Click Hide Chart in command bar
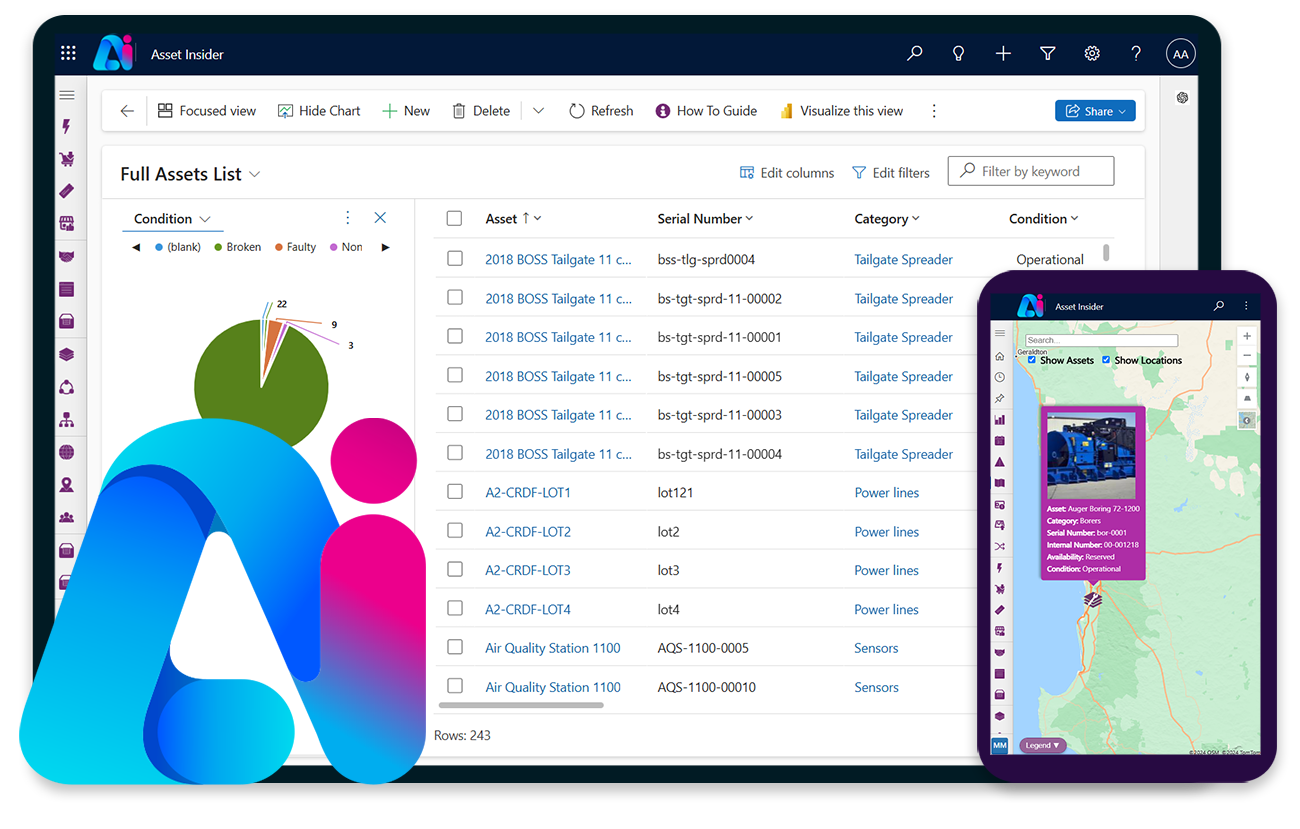Image resolution: width=1300 pixels, height=829 pixels. click(319, 111)
